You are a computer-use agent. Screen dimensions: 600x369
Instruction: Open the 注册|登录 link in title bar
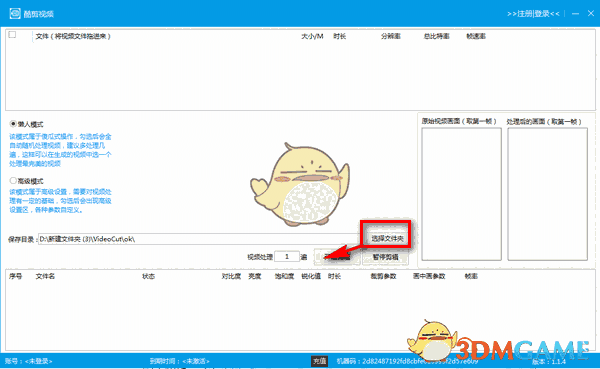tap(533, 14)
